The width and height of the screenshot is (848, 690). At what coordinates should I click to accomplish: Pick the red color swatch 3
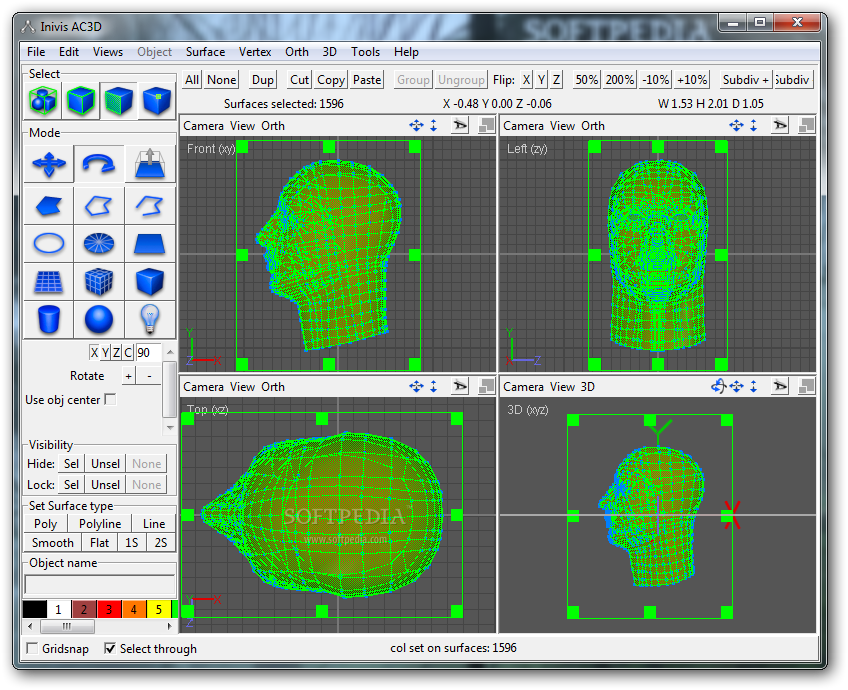click(109, 609)
